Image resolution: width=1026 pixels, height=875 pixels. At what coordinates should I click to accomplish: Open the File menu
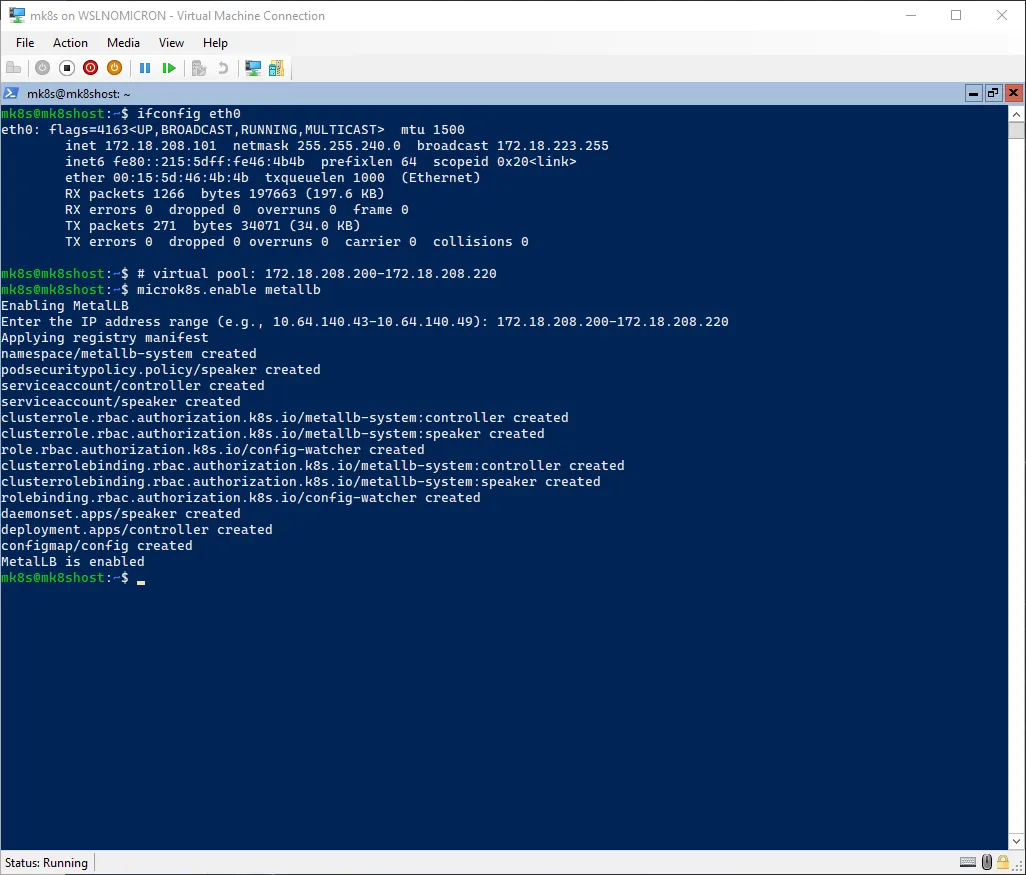click(x=25, y=43)
